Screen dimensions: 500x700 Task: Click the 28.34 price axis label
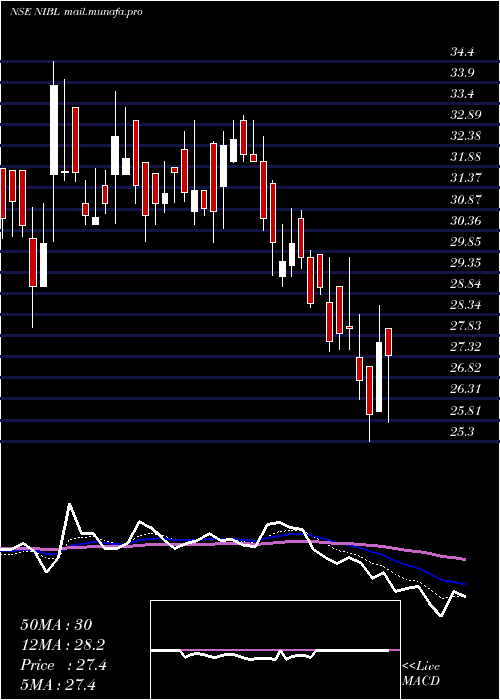466,305
